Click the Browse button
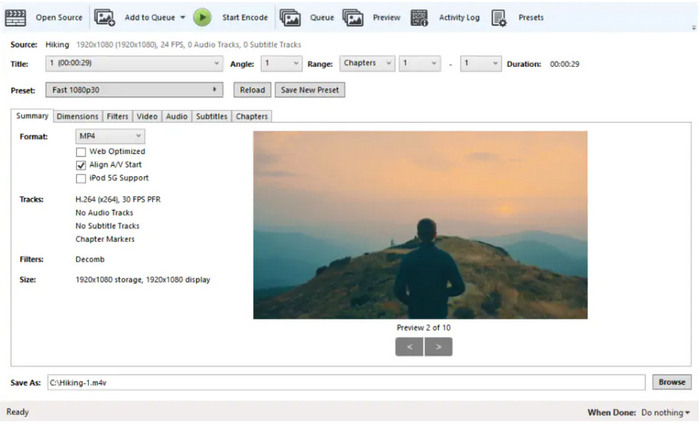 (671, 382)
